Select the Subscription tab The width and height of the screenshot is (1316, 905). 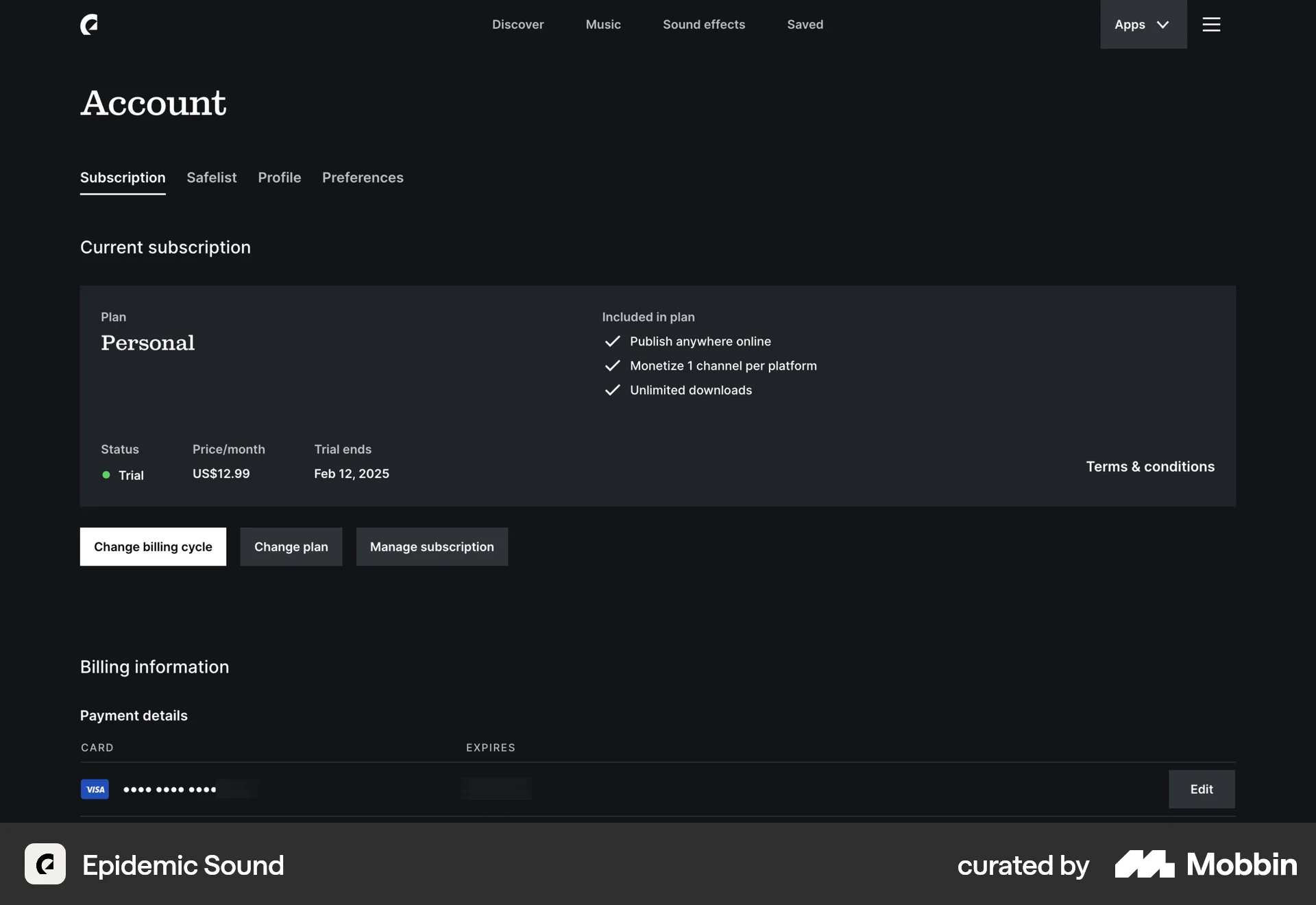pyautogui.click(x=123, y=178)
